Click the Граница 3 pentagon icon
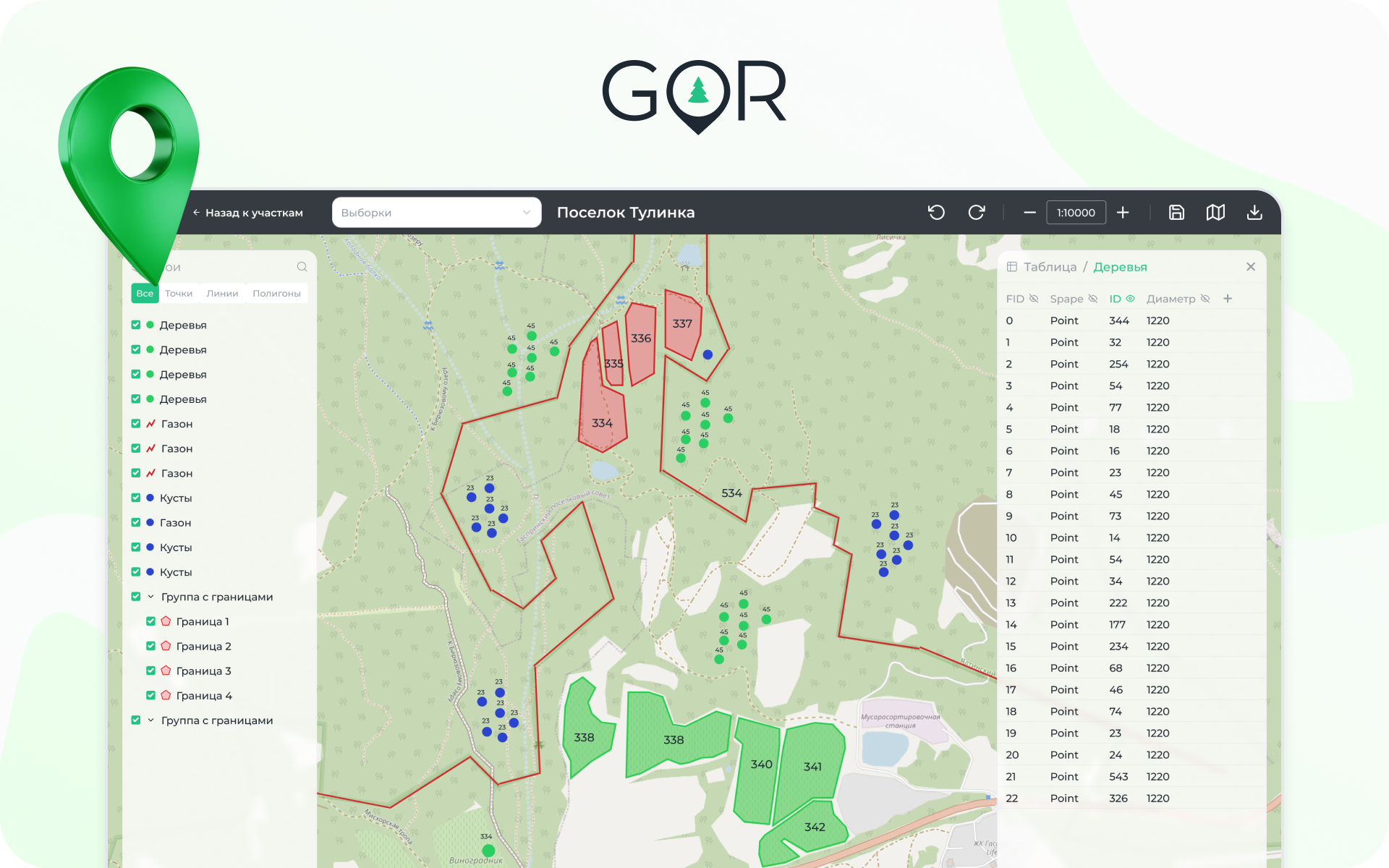Image resolution: width=1389 pixels, height=868 pixels. 166,671
